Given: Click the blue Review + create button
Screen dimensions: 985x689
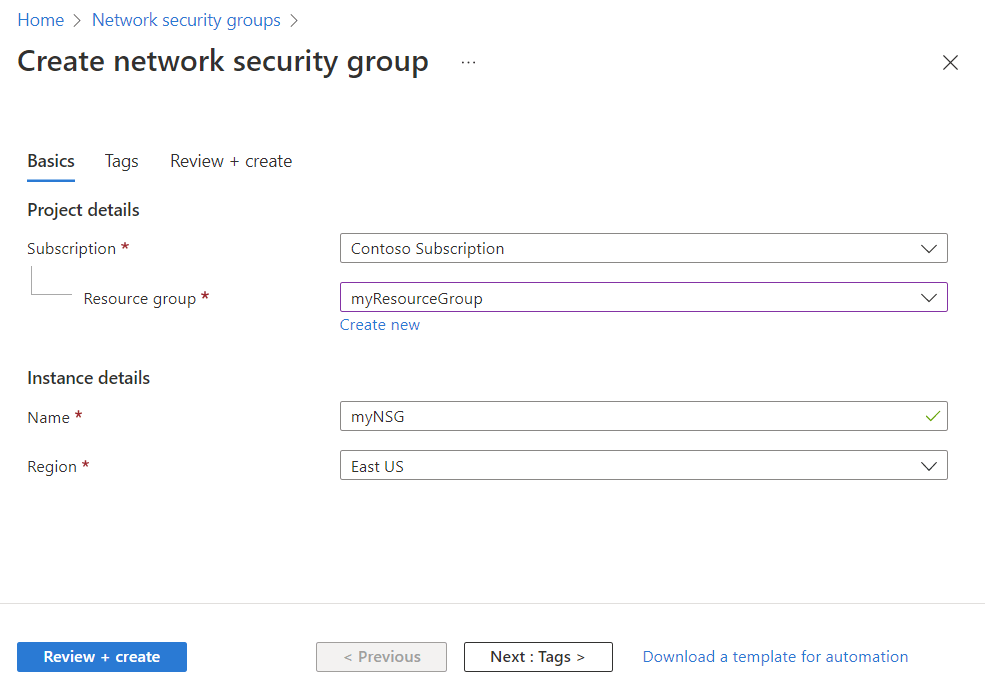Looking at the screenshot, I should click(x=101, y=656).
